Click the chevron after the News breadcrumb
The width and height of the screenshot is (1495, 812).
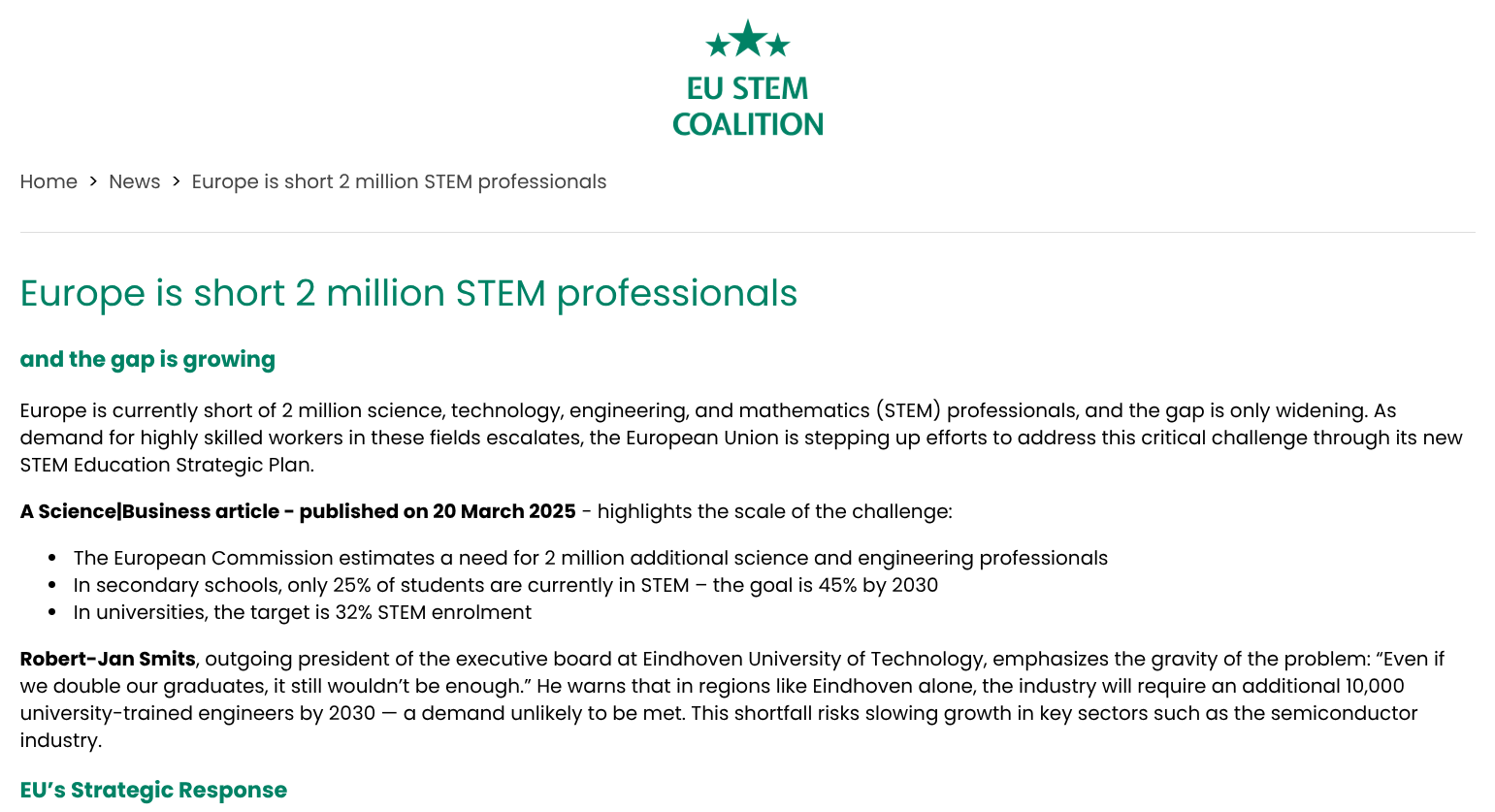[177, 181]
